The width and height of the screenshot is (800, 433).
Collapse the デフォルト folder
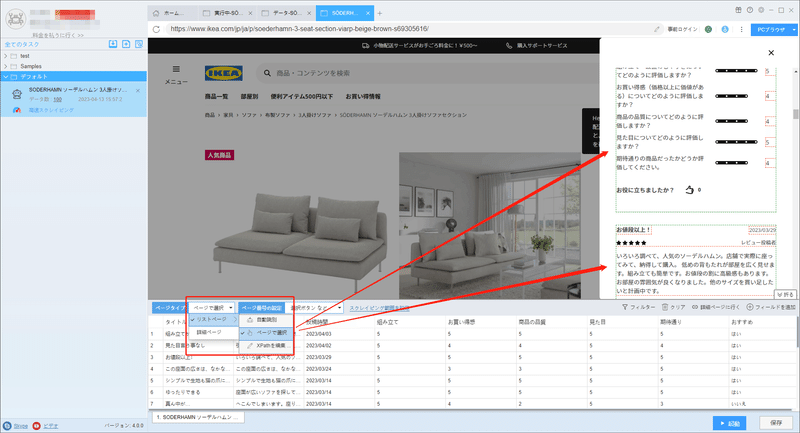coord(6,77)
